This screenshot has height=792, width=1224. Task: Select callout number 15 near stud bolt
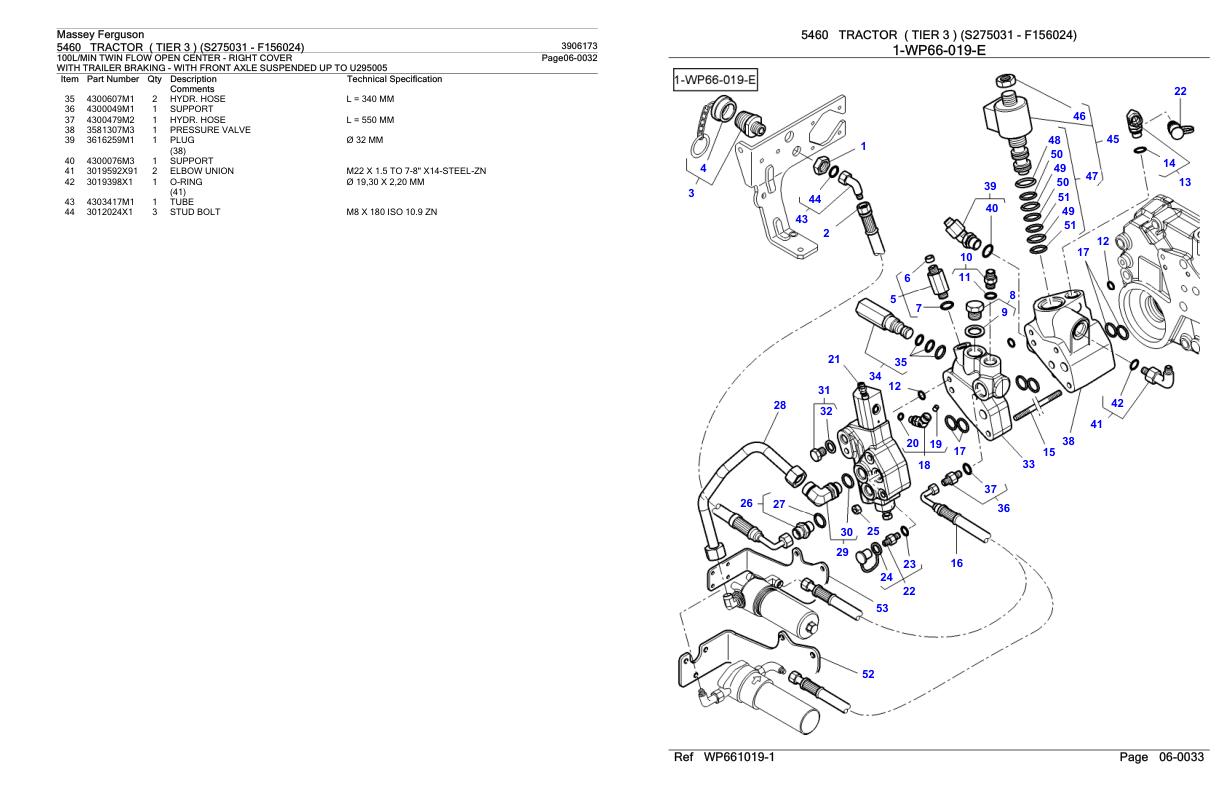point(1049,452)
